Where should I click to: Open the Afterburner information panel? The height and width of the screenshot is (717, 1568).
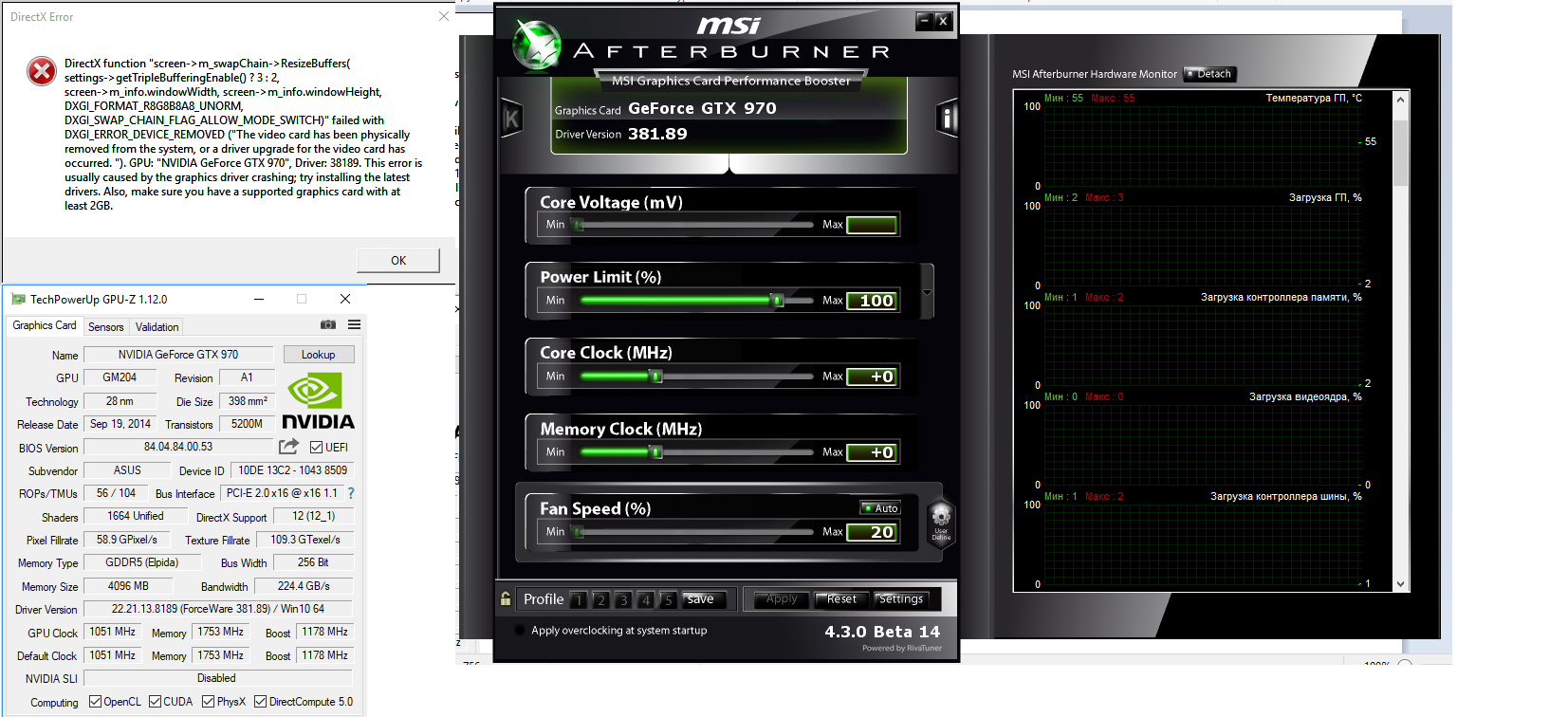(947, 119)
